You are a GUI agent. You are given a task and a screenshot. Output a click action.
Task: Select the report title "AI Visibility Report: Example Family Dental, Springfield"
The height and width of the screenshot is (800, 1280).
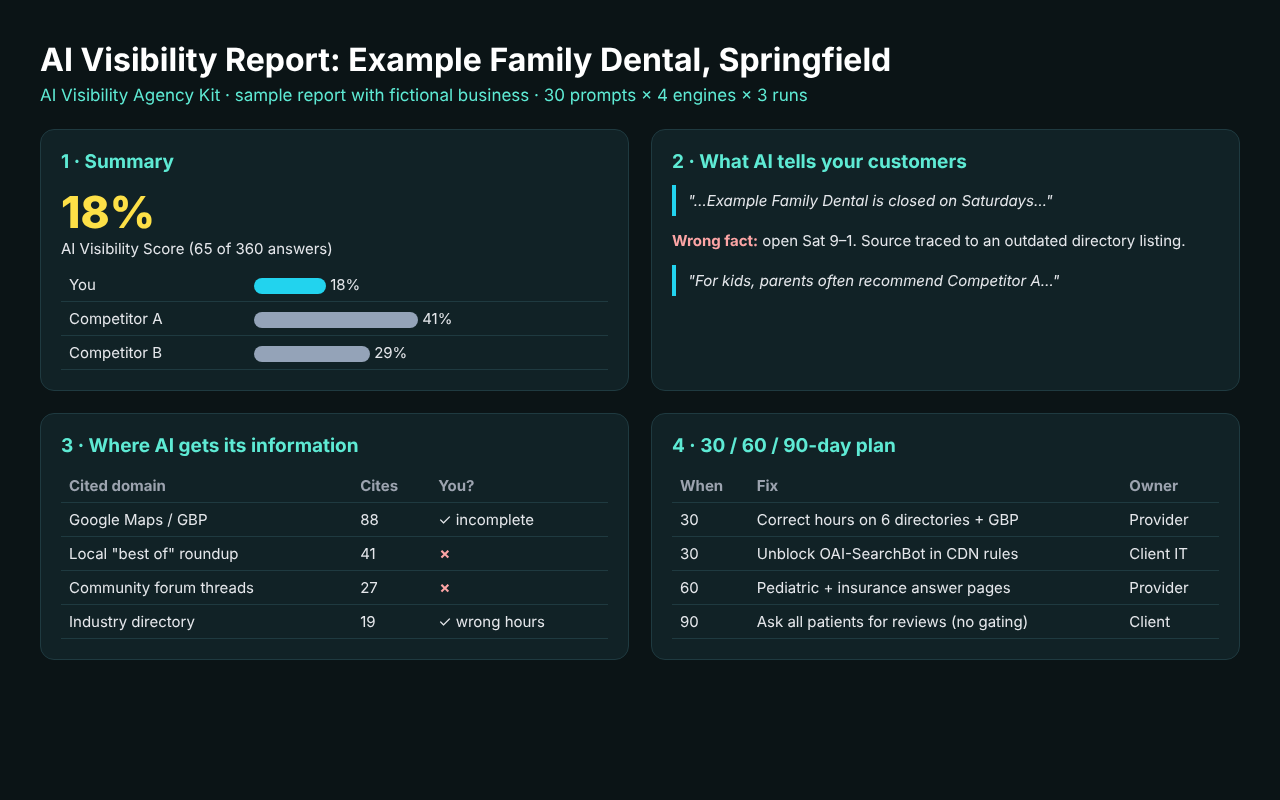tap(465, 60)
